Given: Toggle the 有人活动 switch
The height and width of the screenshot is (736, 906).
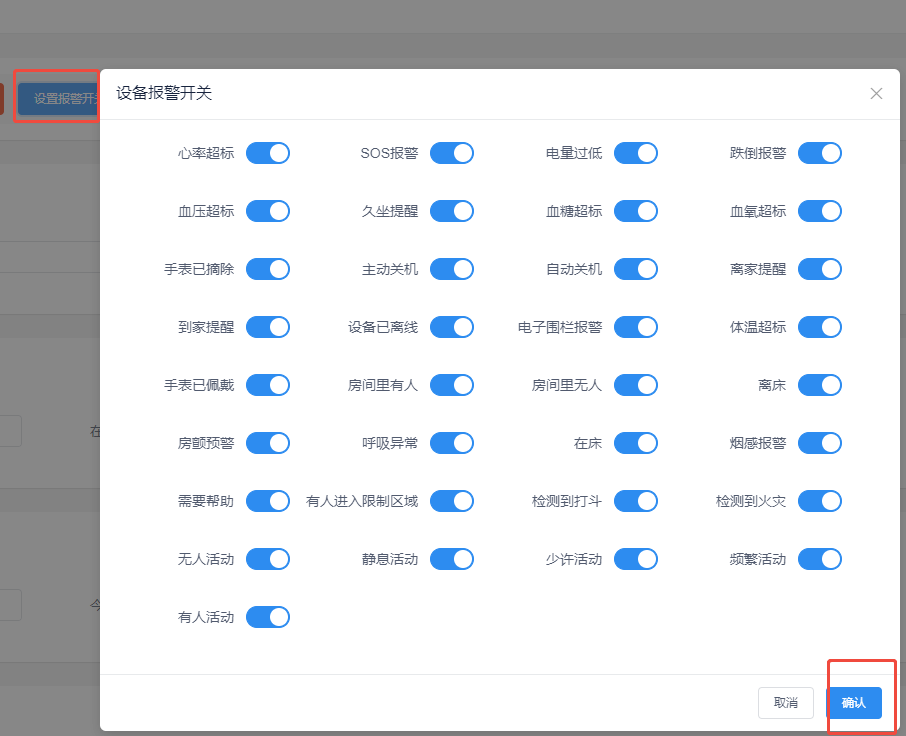Looking at the screenshot, I should tap(268, 617).
